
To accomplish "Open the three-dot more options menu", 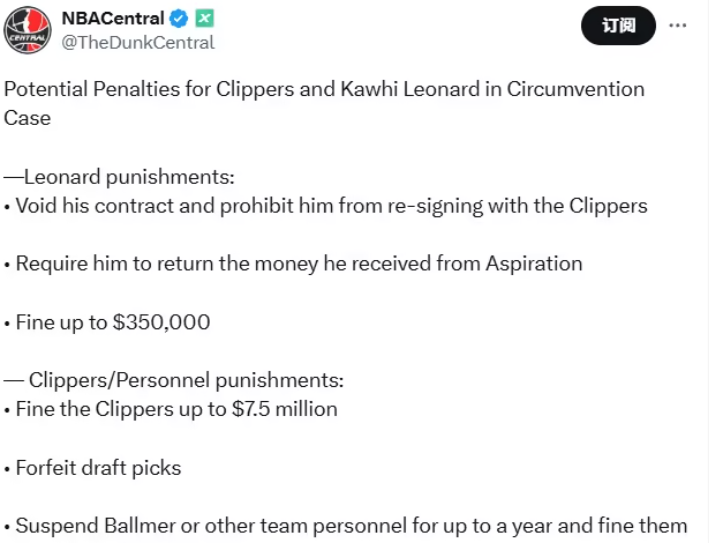I will [678, 25].
